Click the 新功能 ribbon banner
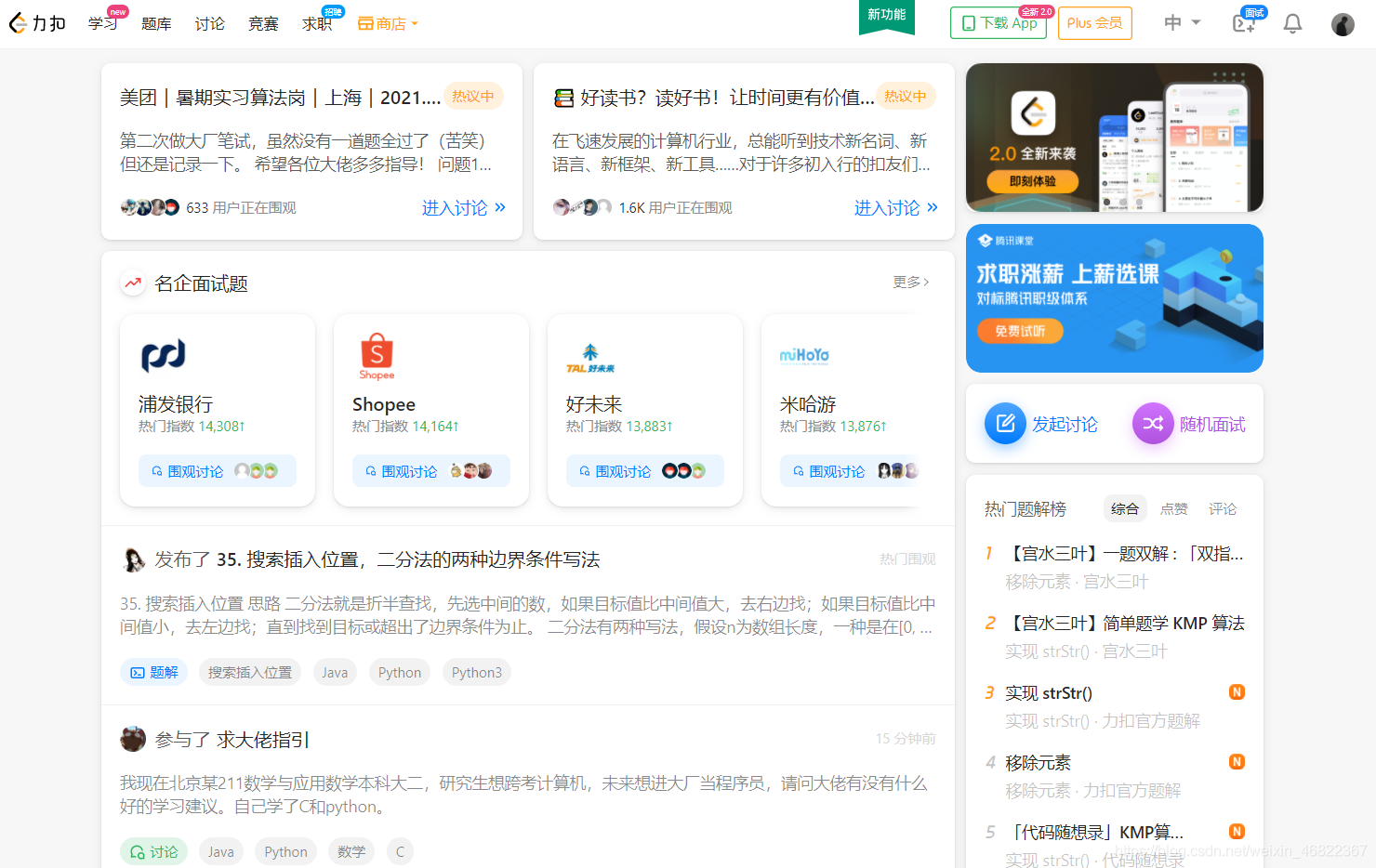This screenshot has height=868, width=1376. tap(887, 16)
